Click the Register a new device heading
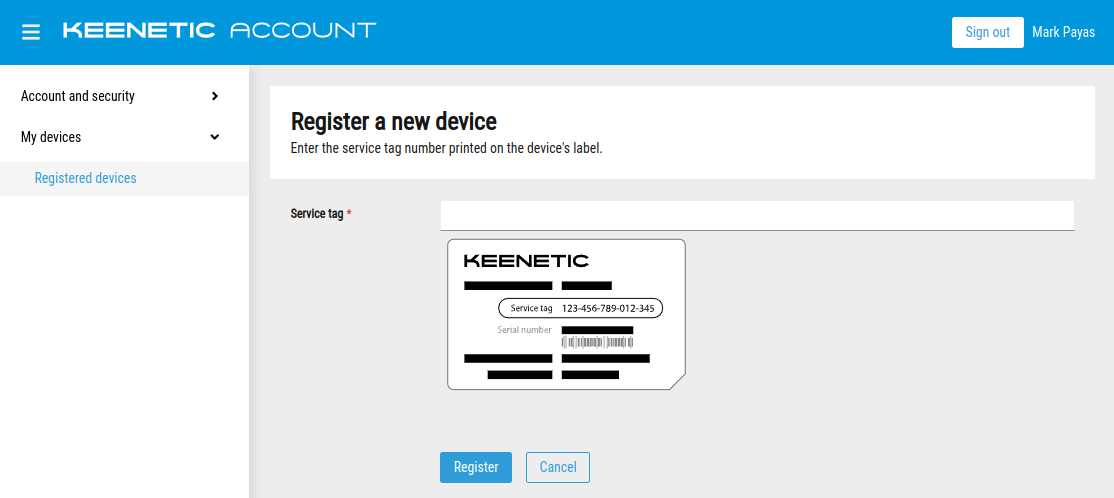The width and height of the screenshot is (1114, 498). tap(393, 122)
